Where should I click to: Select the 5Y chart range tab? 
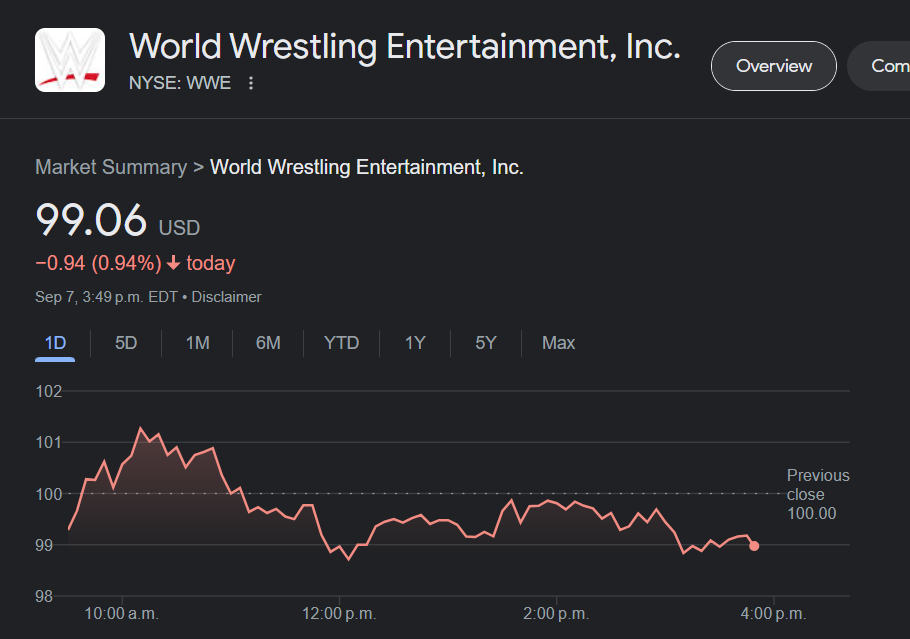click(x=486, y=343)
